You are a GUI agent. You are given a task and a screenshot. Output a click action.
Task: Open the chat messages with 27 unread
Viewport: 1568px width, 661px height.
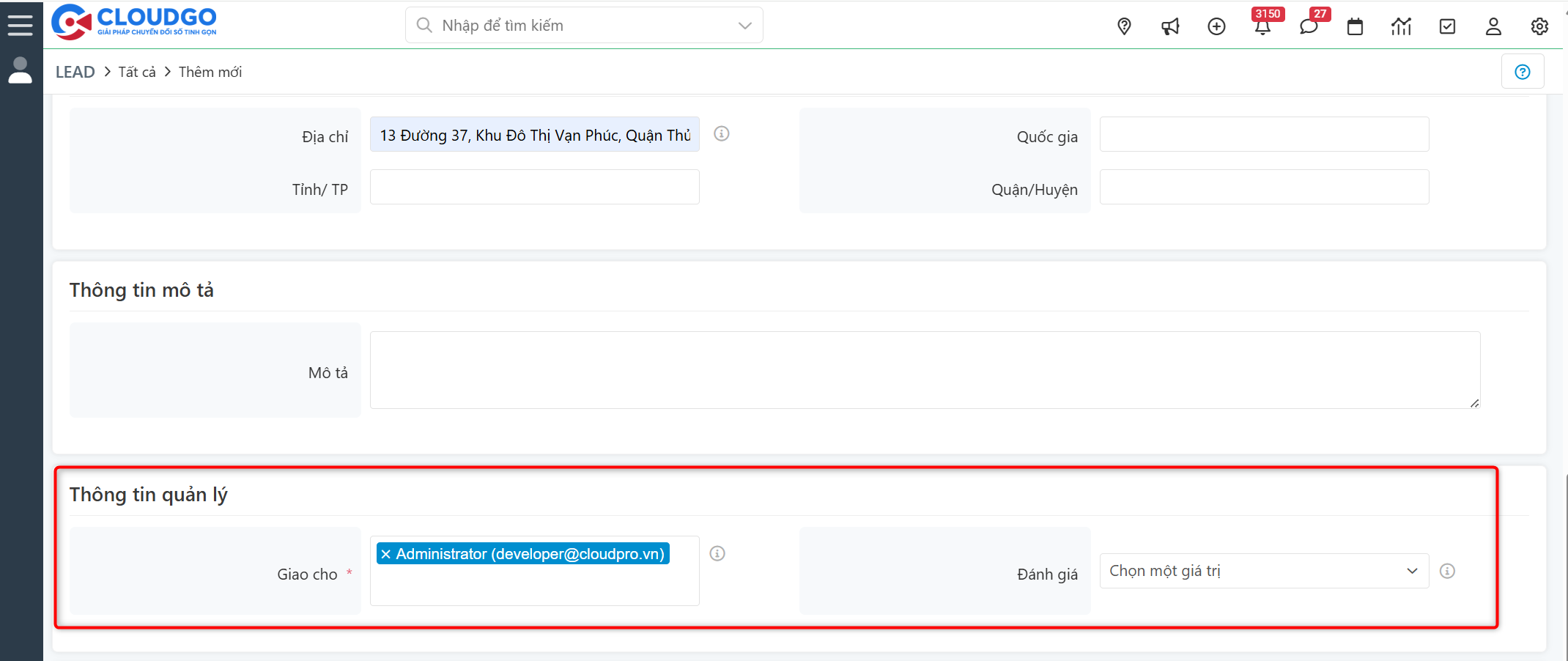(x=1309, y=26)
